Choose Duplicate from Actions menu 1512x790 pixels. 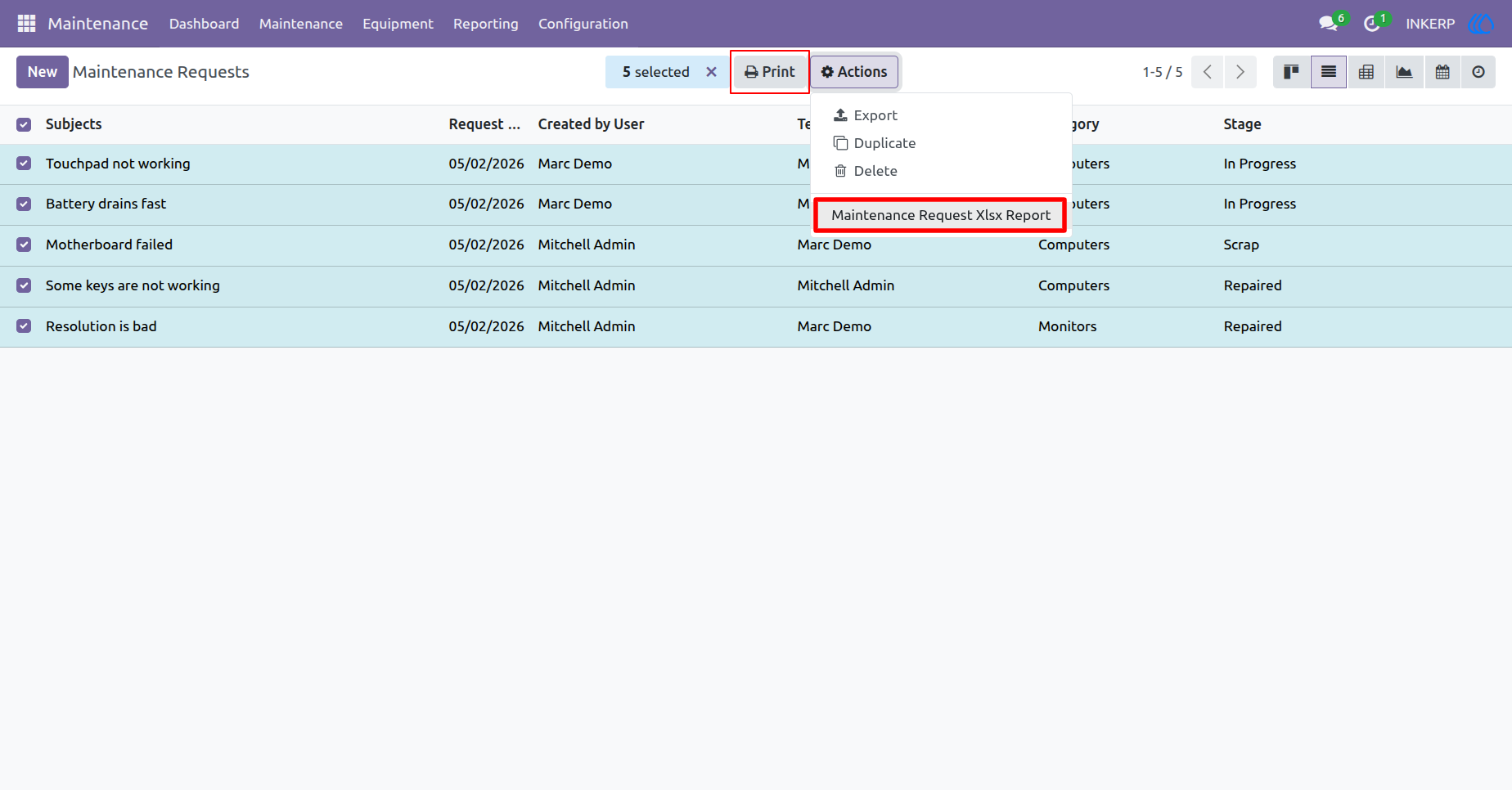941,143
